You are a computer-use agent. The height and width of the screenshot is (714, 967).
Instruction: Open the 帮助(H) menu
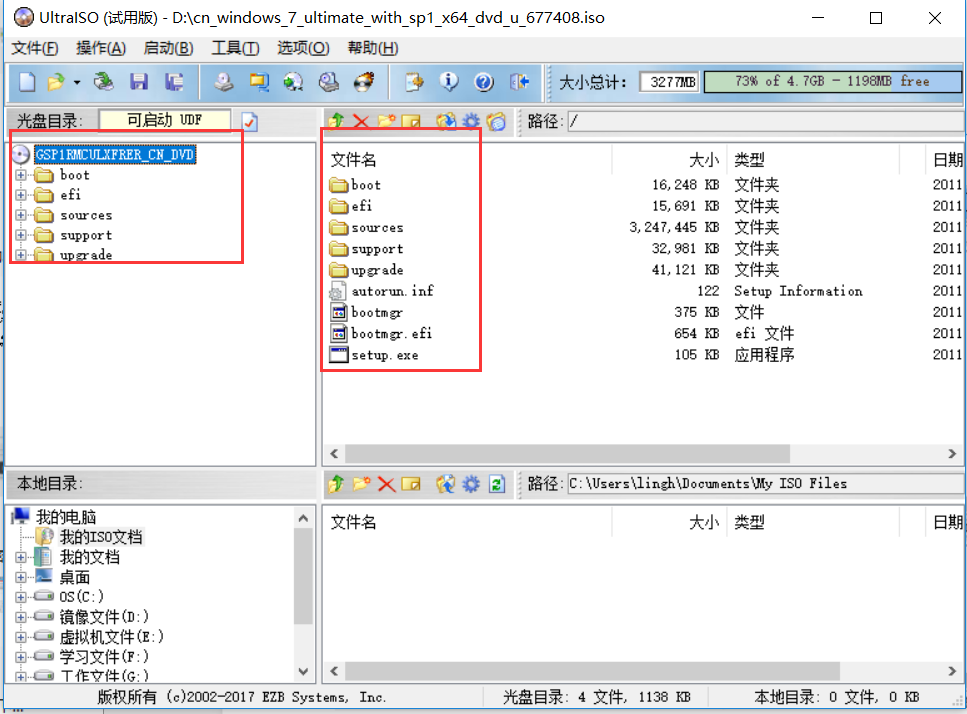(372, 48)
